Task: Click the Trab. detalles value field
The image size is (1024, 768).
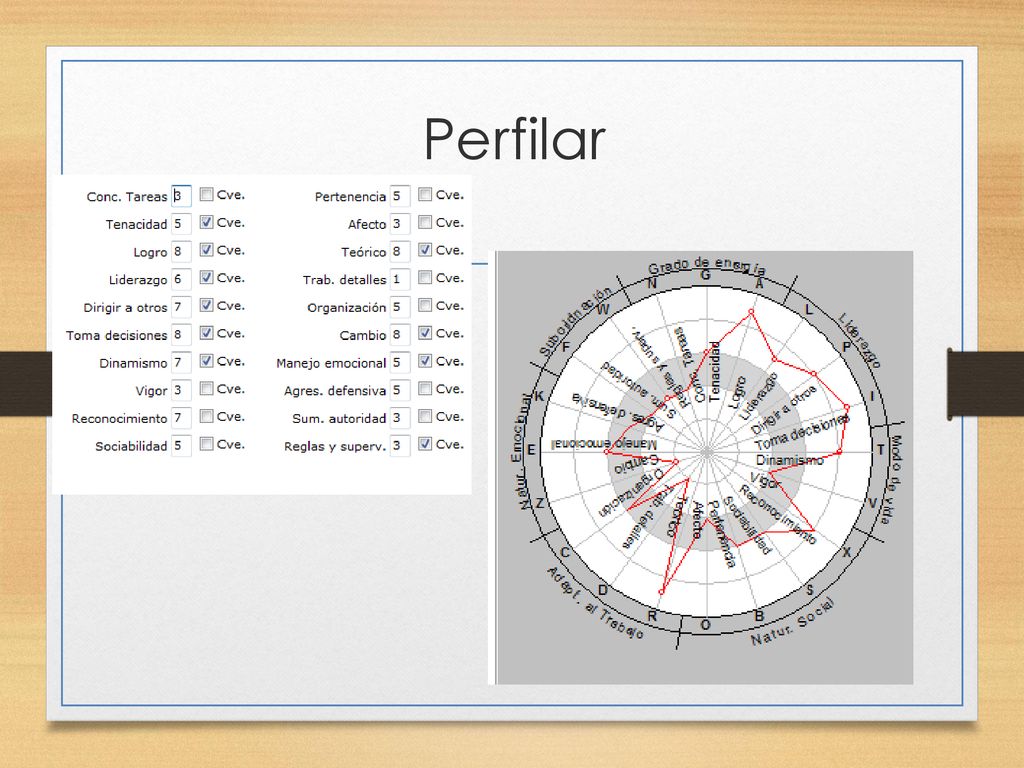Action: 400,280
